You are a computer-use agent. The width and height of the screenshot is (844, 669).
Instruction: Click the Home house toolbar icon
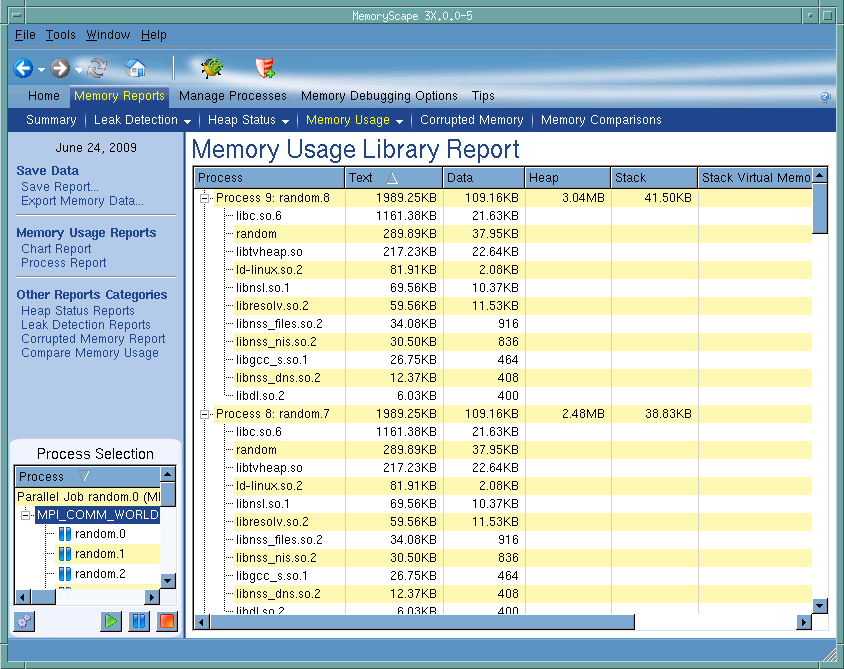(x=135, y=69)
